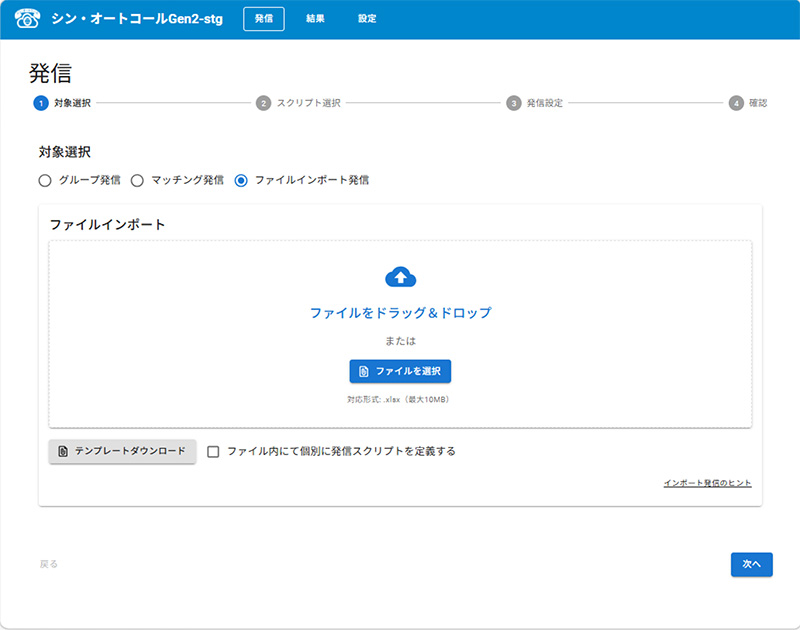Click the ファイルをドラッグ＆ドロップ text

[401, 313]
